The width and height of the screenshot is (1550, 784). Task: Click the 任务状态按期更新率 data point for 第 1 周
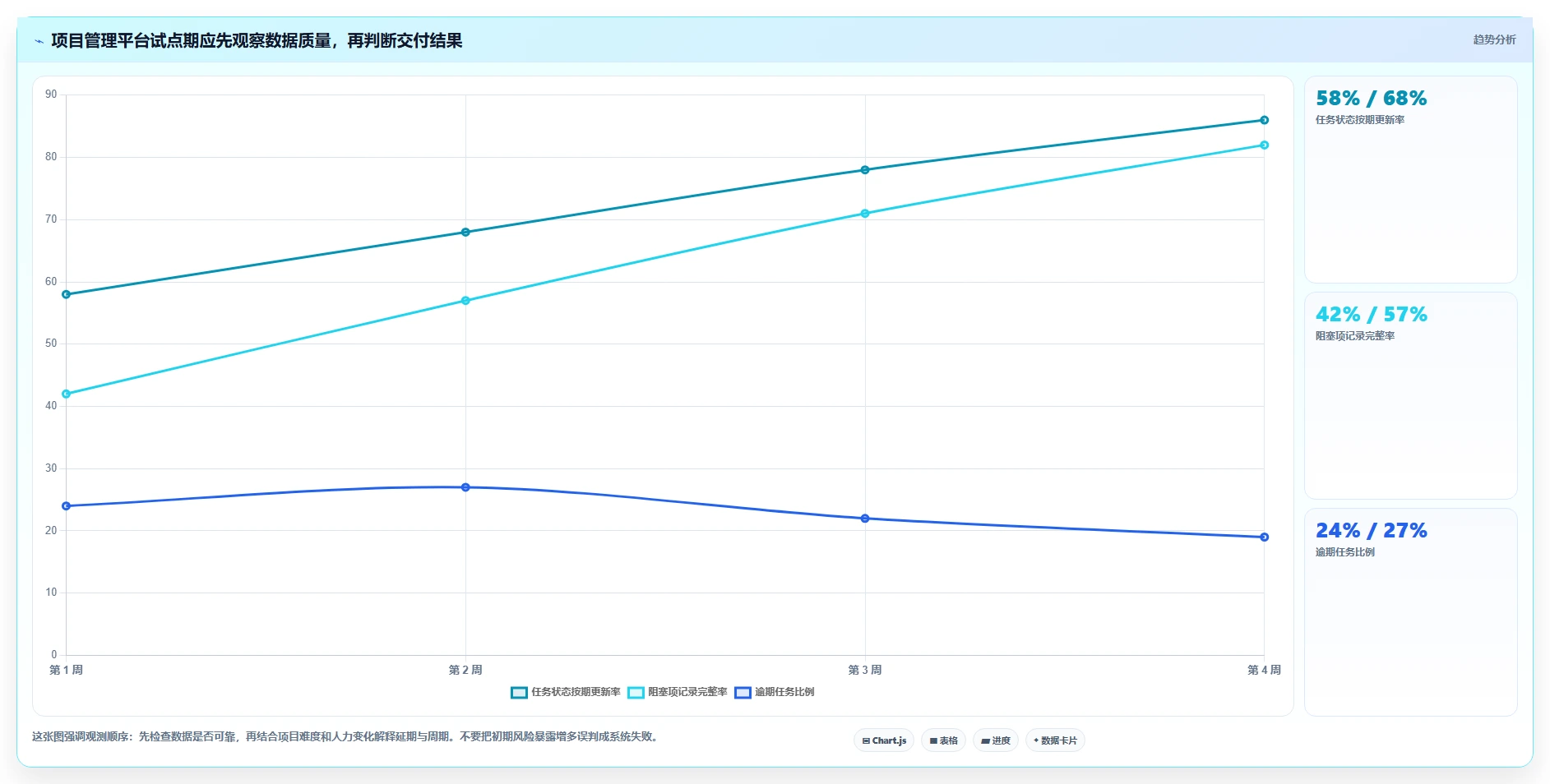(67, 294)
